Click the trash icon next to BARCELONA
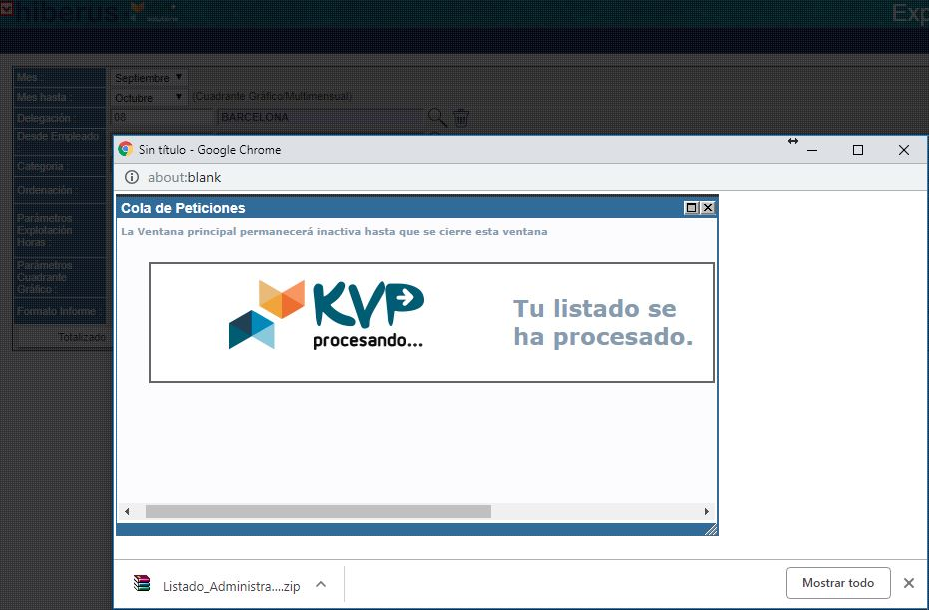 click(x=461, y=117)
